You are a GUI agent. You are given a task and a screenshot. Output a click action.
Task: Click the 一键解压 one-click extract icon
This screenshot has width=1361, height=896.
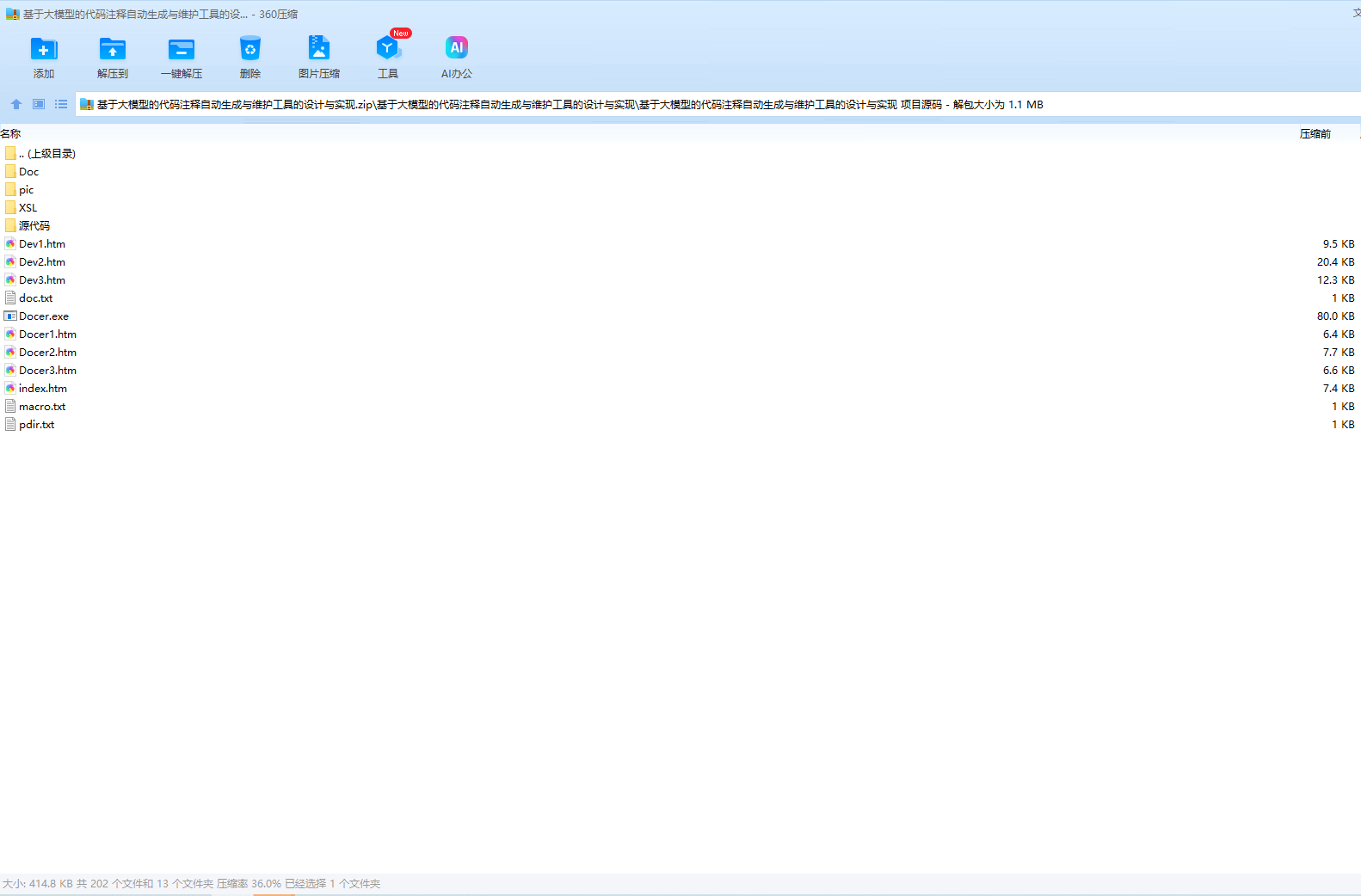coord(181,50)
